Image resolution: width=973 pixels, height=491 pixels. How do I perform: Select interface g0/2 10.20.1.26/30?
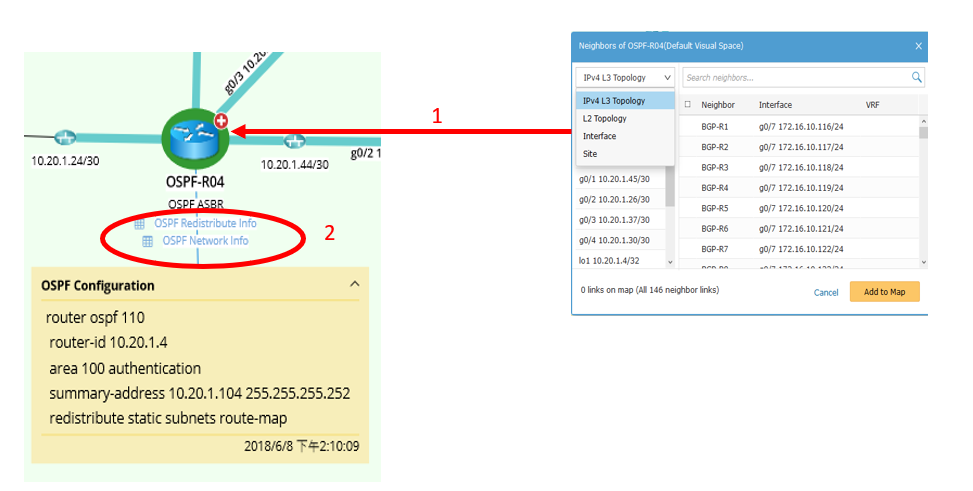pos(614,199)
